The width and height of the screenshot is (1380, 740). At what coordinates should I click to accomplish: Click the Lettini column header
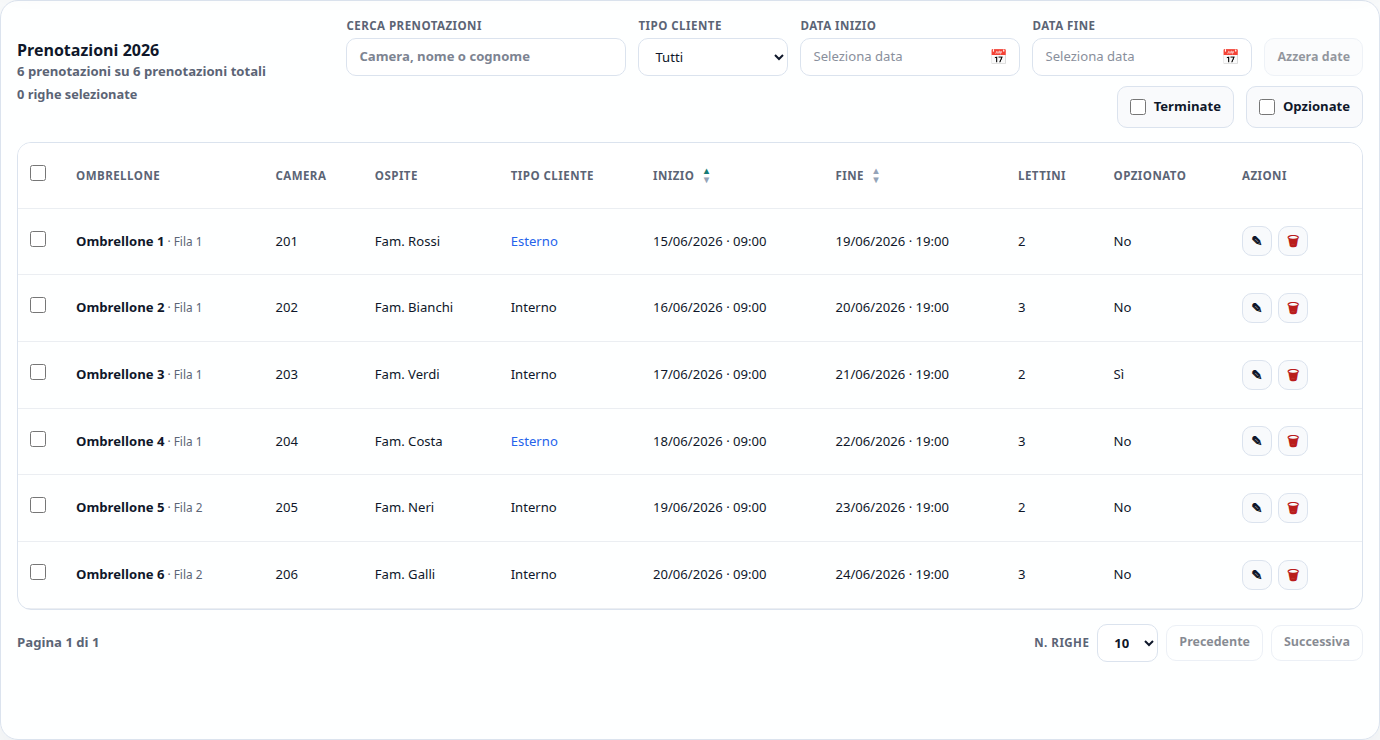point(1042,176)
